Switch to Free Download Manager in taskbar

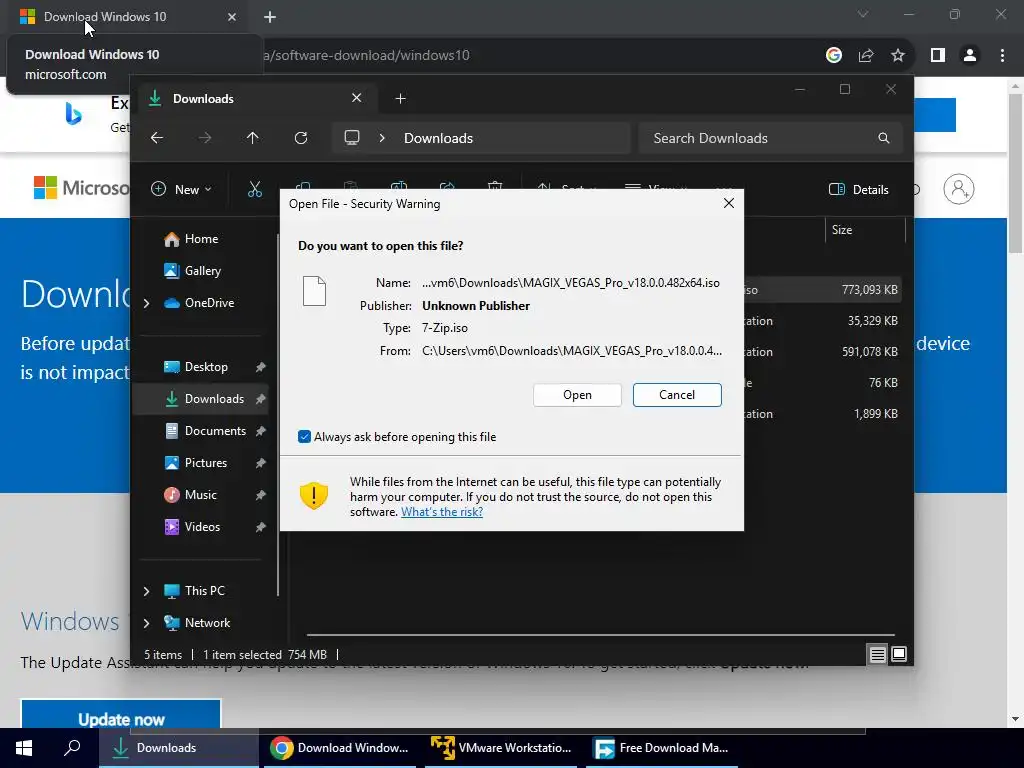(662, 748)
